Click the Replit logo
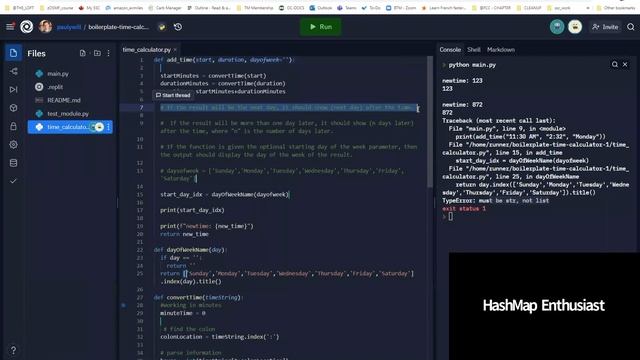The height and width of the screenshot is (360, 640). pos(27,27)
